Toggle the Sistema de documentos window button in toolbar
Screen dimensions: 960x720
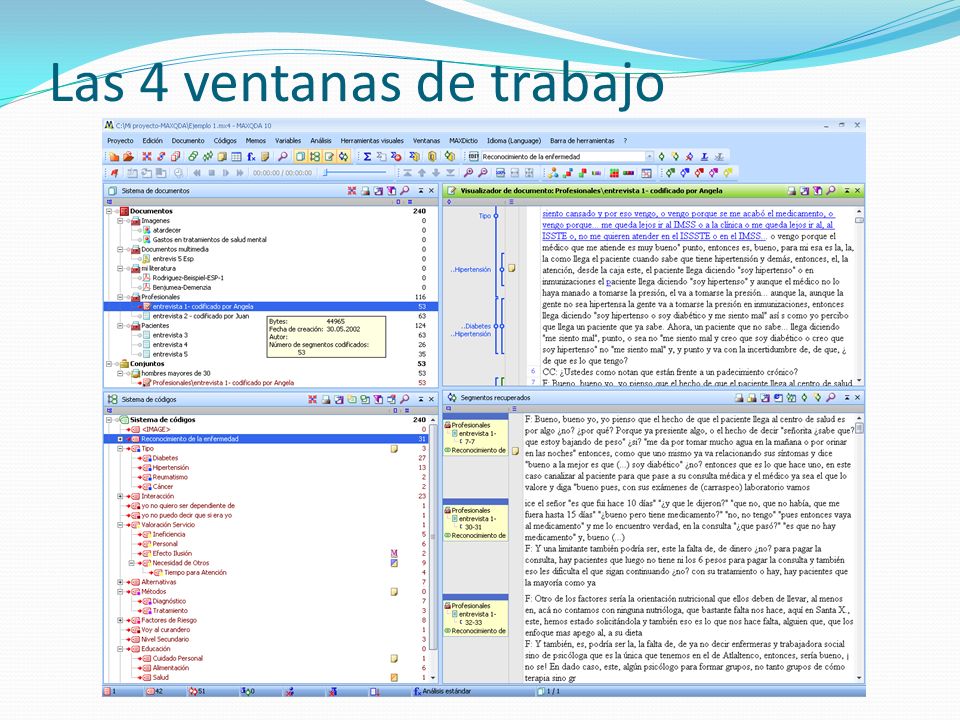point(300,157)
